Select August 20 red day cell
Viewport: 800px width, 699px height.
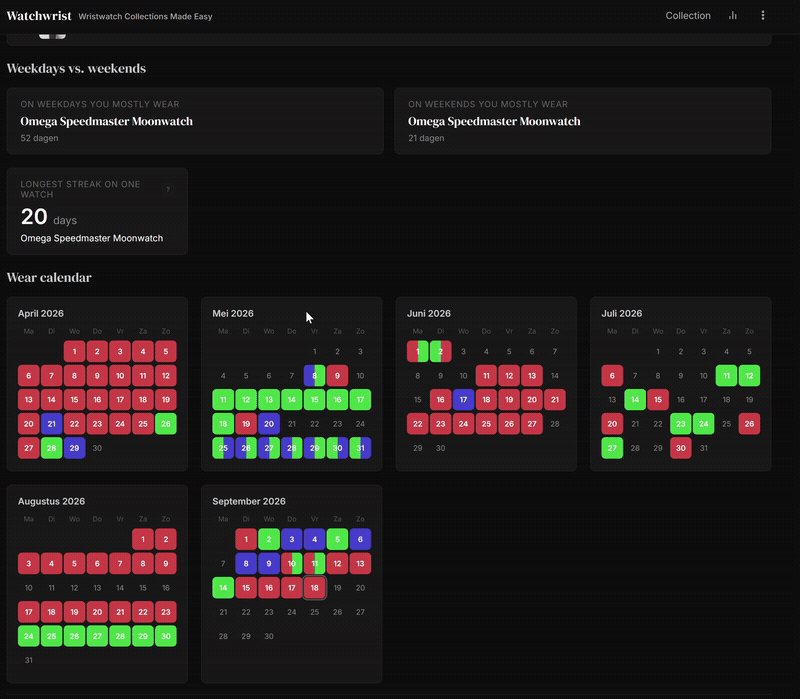pos(97,612)
